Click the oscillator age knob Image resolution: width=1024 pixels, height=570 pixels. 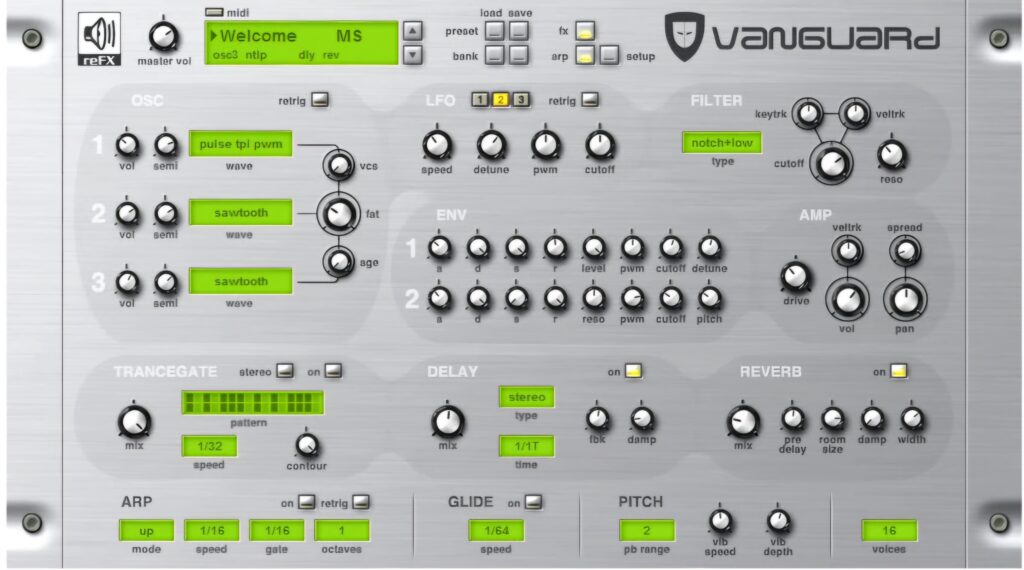pos(338,262)
